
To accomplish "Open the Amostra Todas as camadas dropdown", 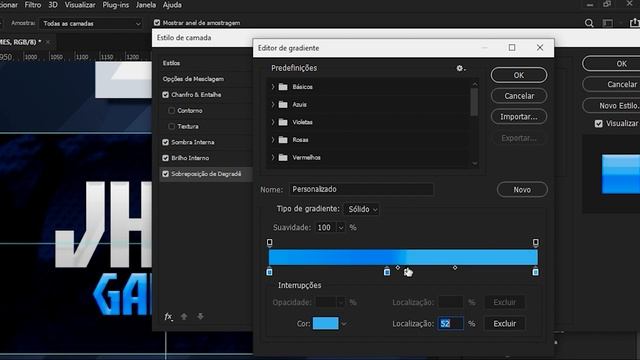I will point(91,24).
